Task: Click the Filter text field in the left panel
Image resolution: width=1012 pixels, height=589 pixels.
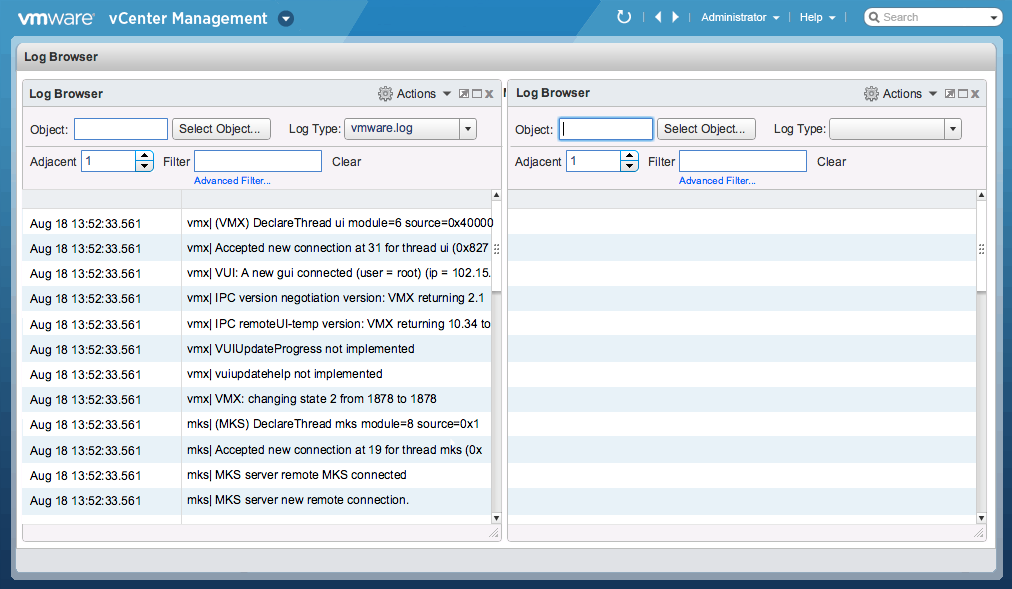Action: 258,161
